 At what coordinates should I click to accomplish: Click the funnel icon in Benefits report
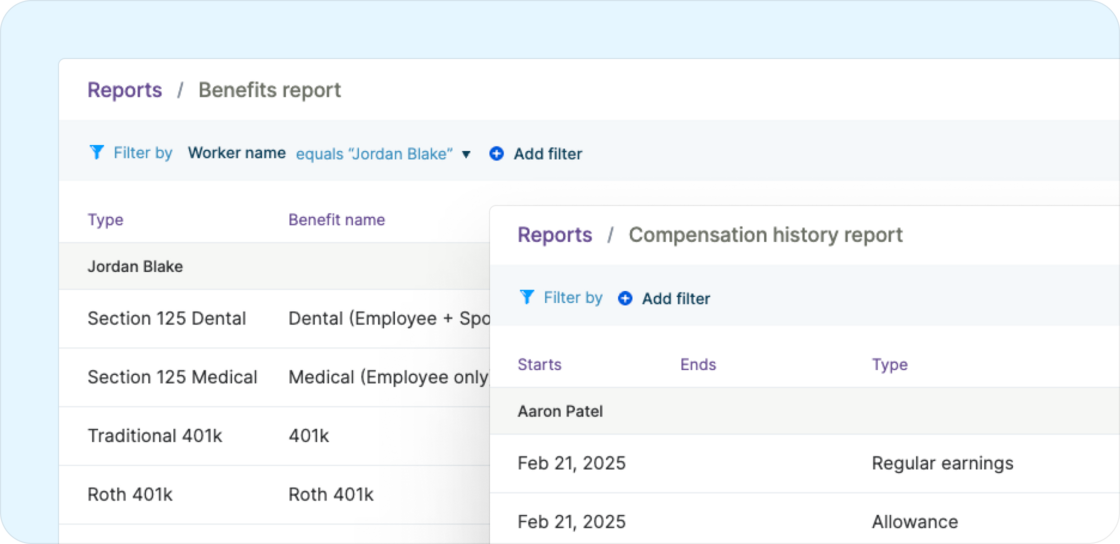coord(97,152)
